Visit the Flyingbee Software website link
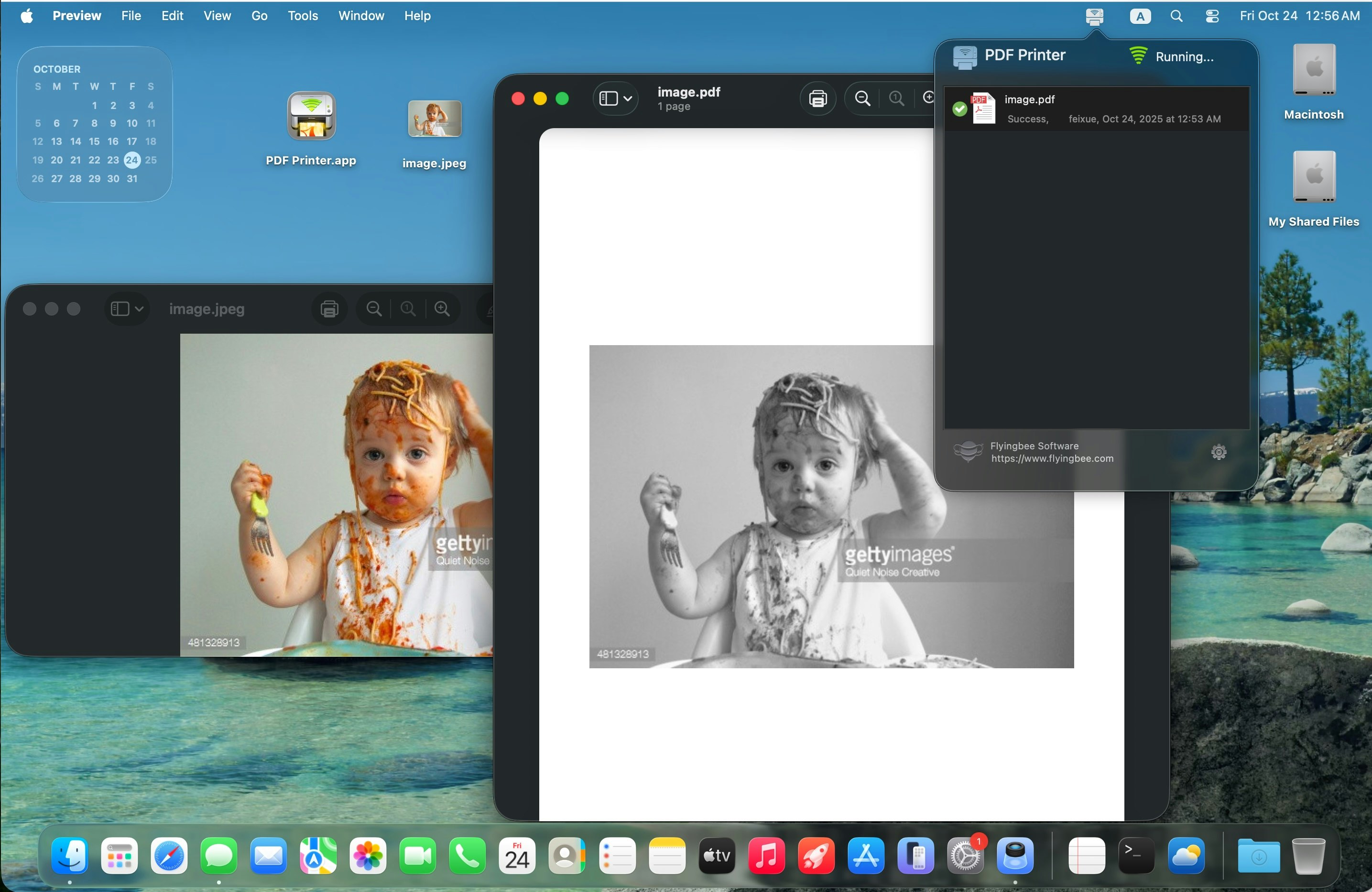The height and width of the screenshot is (892, 1372). click(x=1053, y=458)
